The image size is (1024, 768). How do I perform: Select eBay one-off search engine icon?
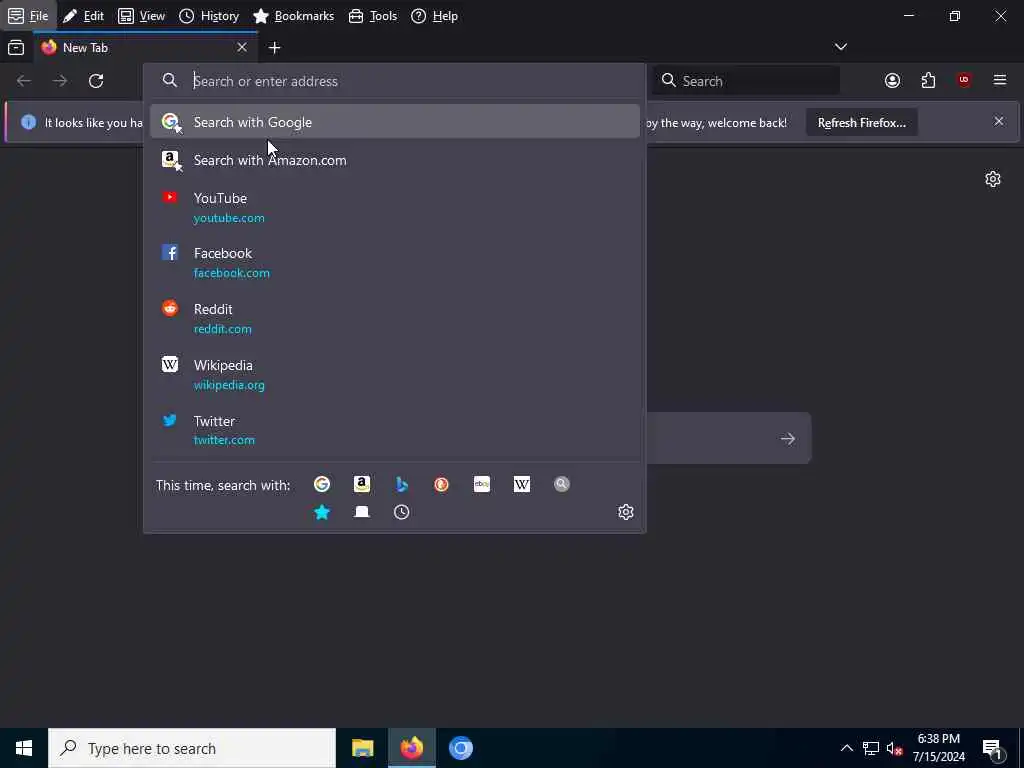(482, 484)
